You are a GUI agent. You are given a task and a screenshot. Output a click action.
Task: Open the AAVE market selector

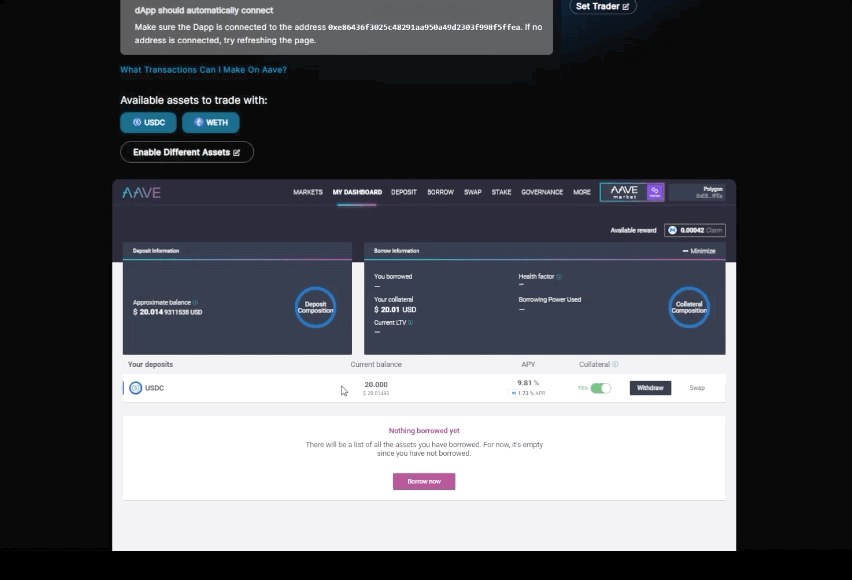coord(631,192)
